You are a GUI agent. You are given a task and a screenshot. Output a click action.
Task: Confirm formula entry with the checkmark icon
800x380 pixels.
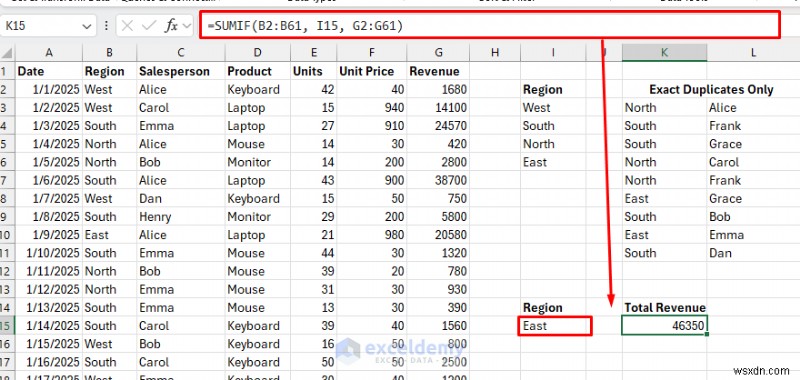[148, 26]
